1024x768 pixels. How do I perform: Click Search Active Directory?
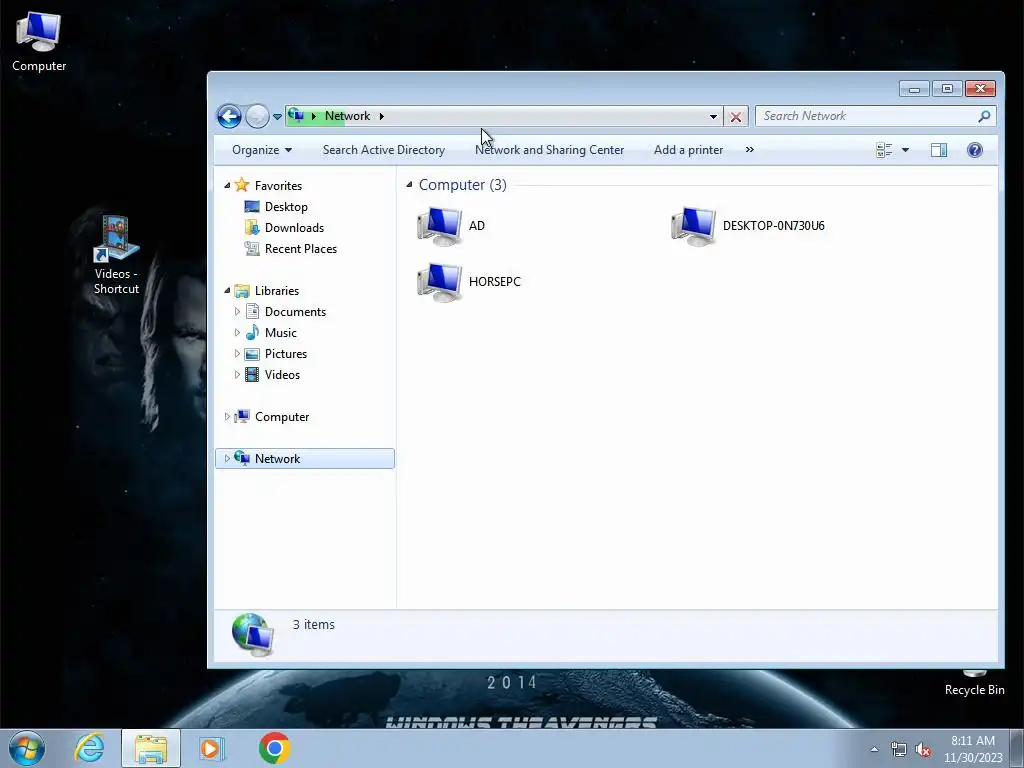pyautogui.click(x=383, y=150)
